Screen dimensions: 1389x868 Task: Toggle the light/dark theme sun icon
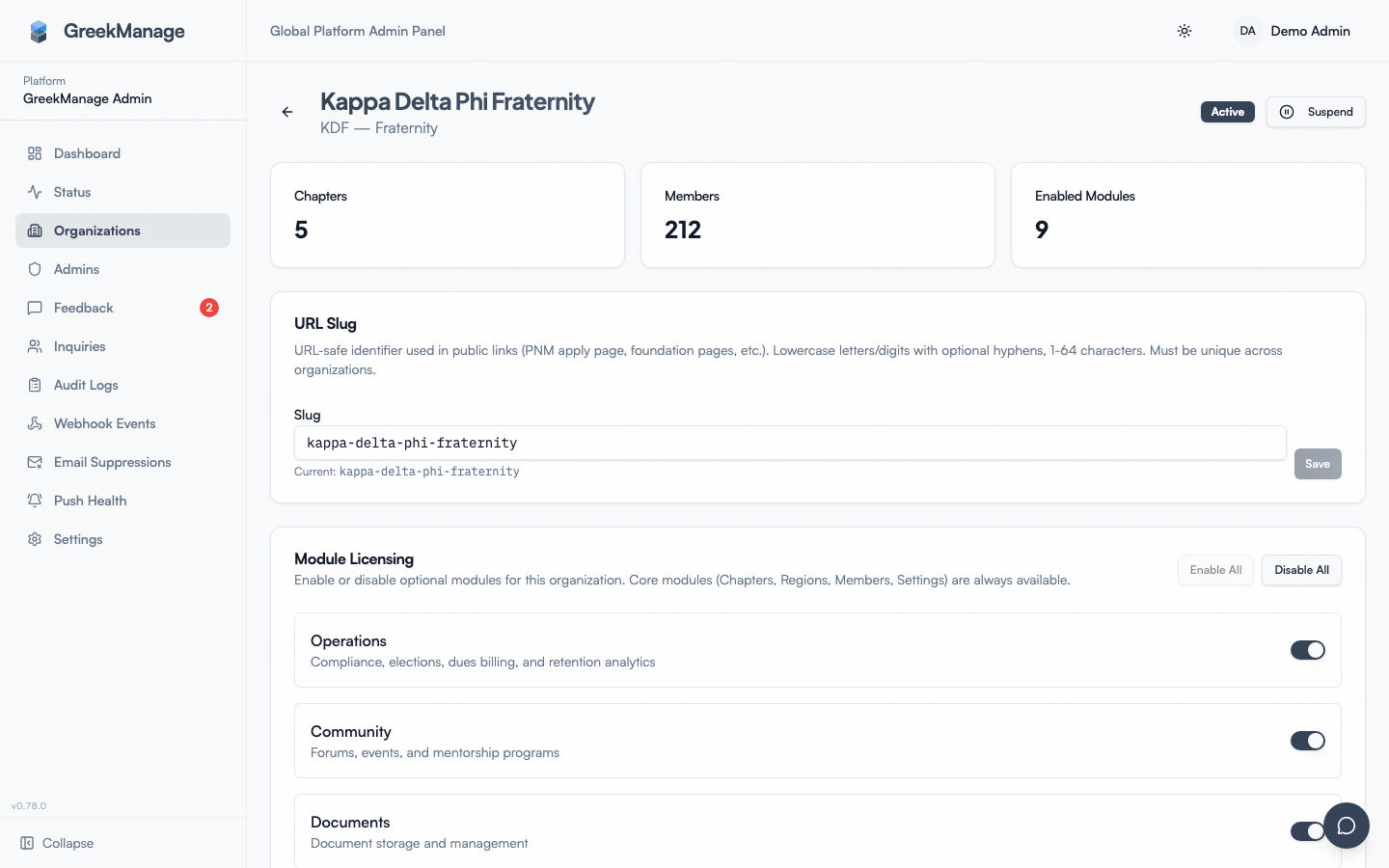(1185, 31)
